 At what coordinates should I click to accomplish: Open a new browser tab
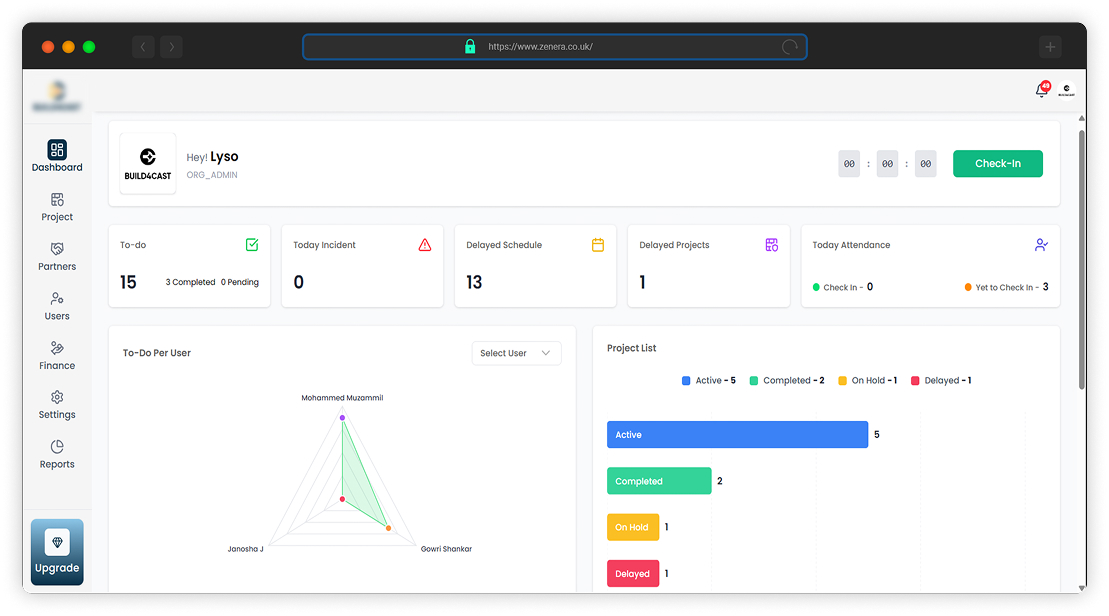tap(1050, 47)
